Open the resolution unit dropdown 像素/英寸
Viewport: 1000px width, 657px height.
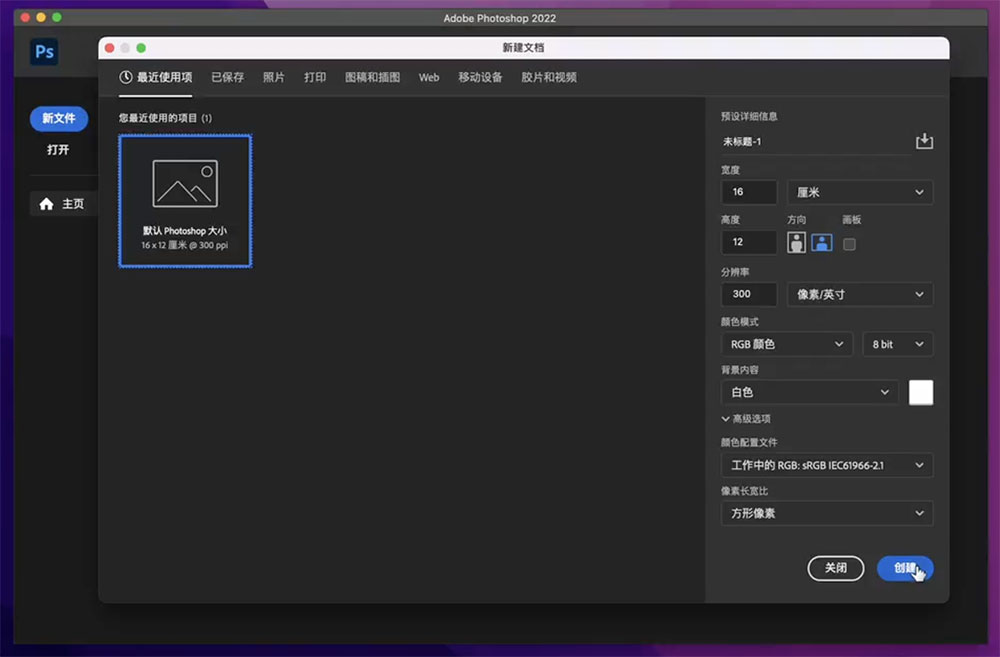(860, 294)
